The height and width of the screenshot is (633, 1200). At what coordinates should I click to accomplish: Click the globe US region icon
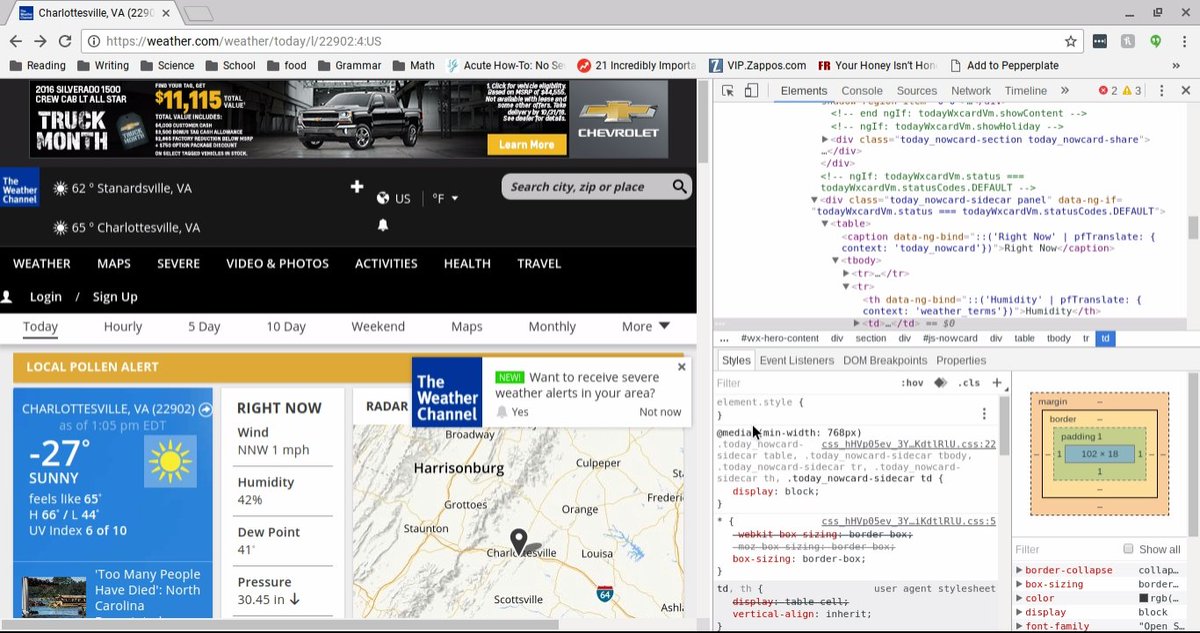(383, 198)
